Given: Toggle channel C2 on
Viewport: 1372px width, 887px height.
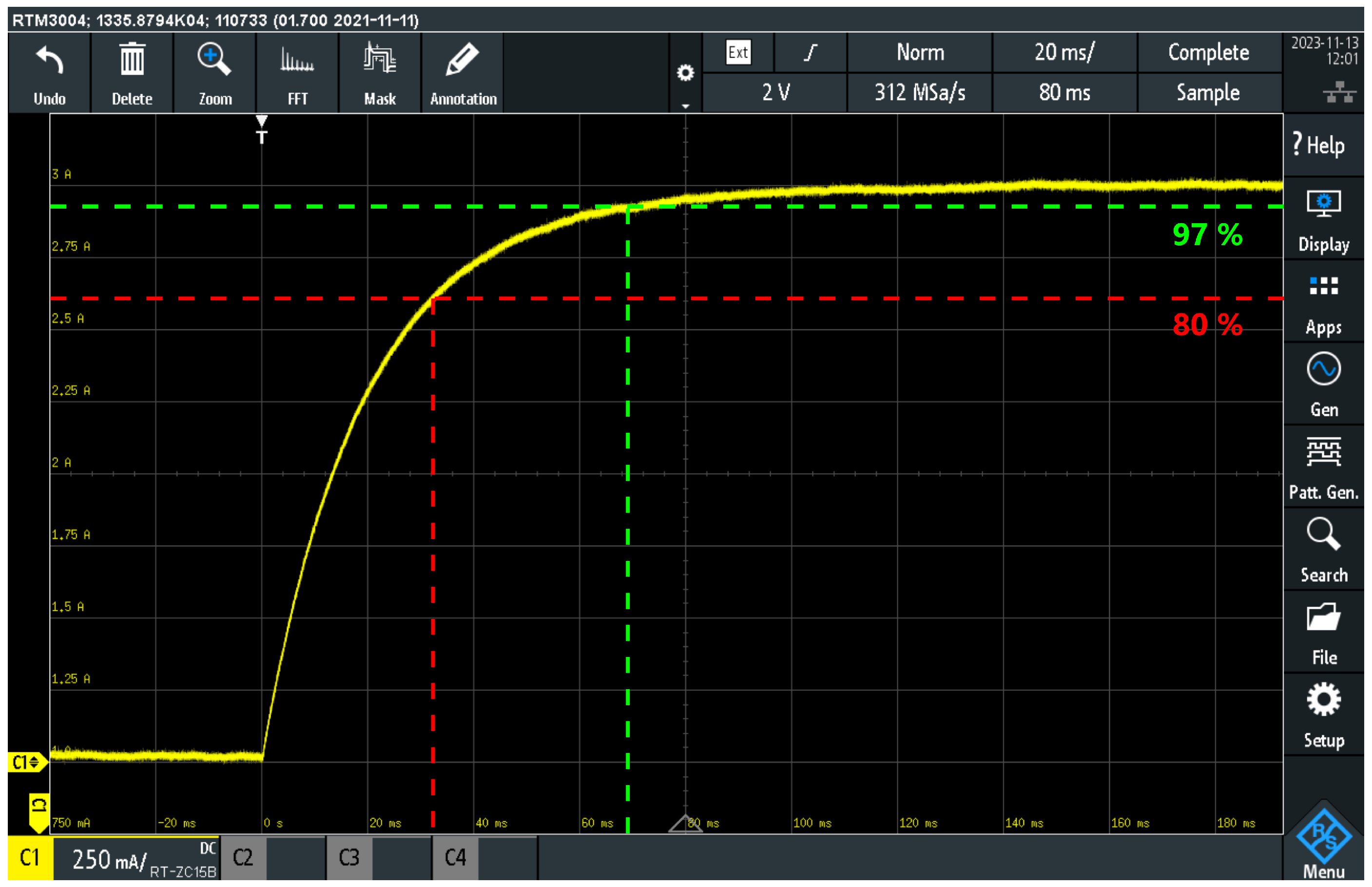Looking at the screenshot, I should (x=243, y=858).
